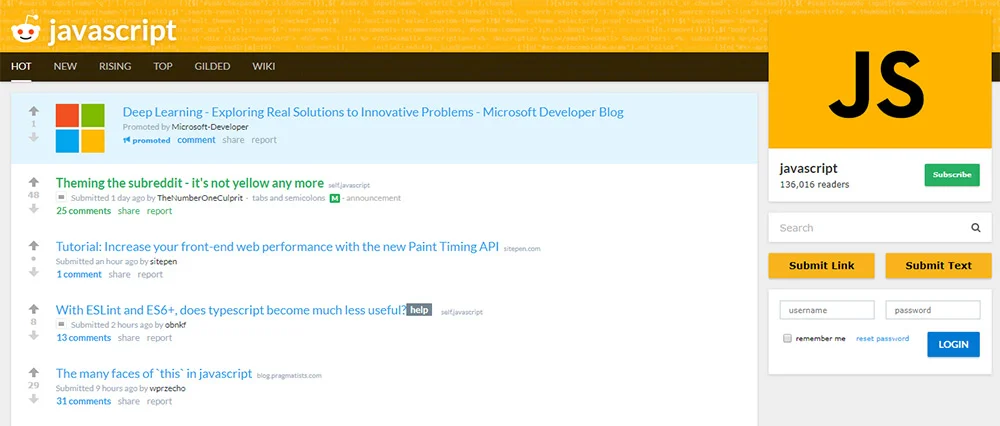Open user TheNumberOneCulprit profile
This screenshot has width=1000, height=426.
[x=200, y=198]
